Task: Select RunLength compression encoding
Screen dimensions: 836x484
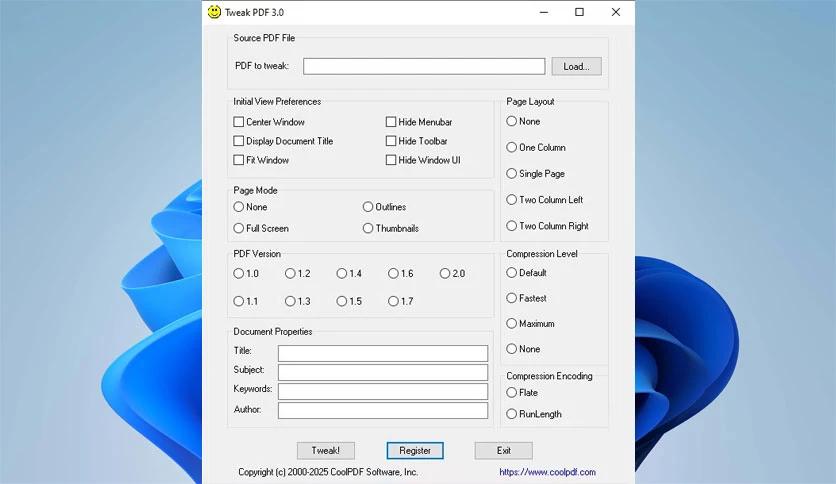Action: coord(512,414)
